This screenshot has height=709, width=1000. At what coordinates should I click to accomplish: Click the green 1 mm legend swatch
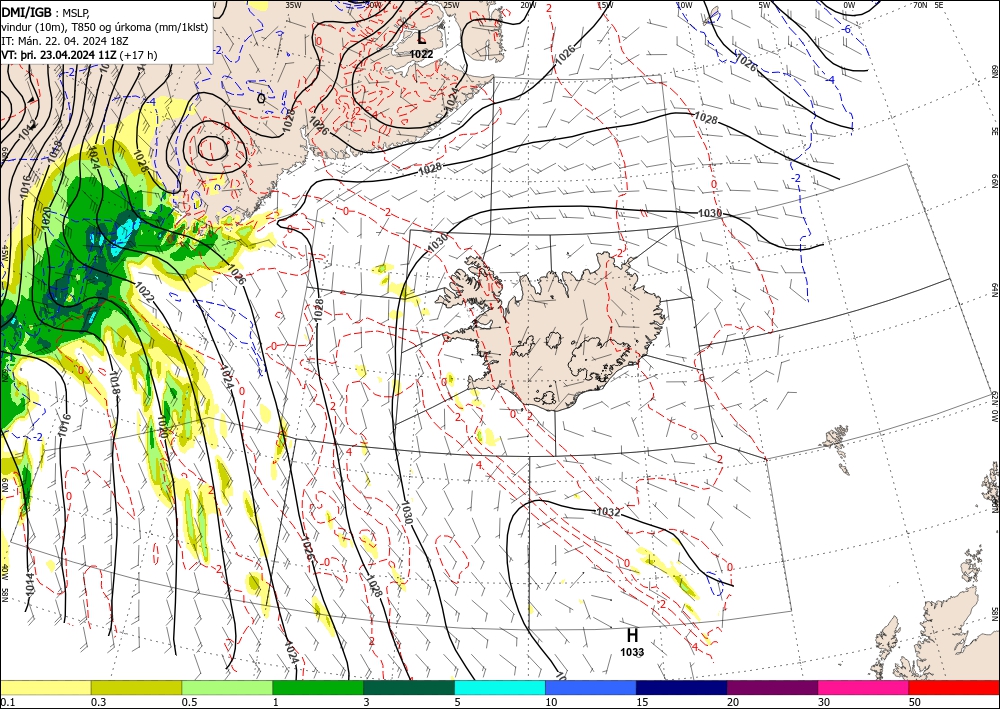[318, 687]
